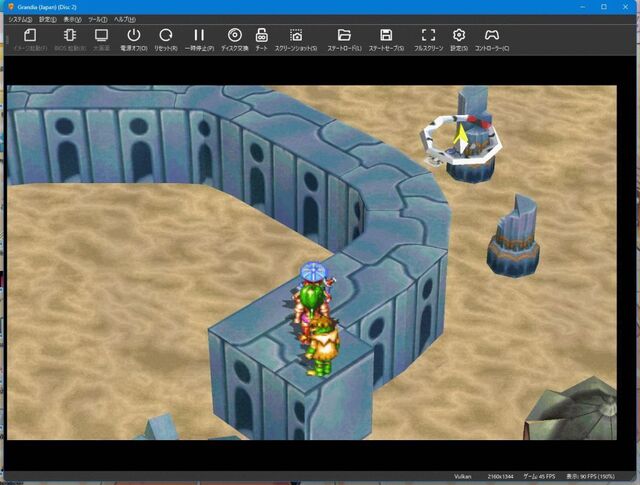Image resolution: width=640 pixels, height=485 pixels.
Task: Open the ツール menu
Action: pos(98,20)
